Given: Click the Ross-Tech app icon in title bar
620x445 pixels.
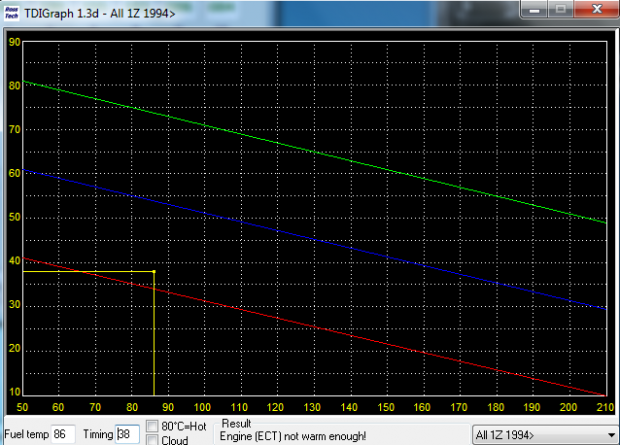Looking at the screenshot, I should click(11, 13).
